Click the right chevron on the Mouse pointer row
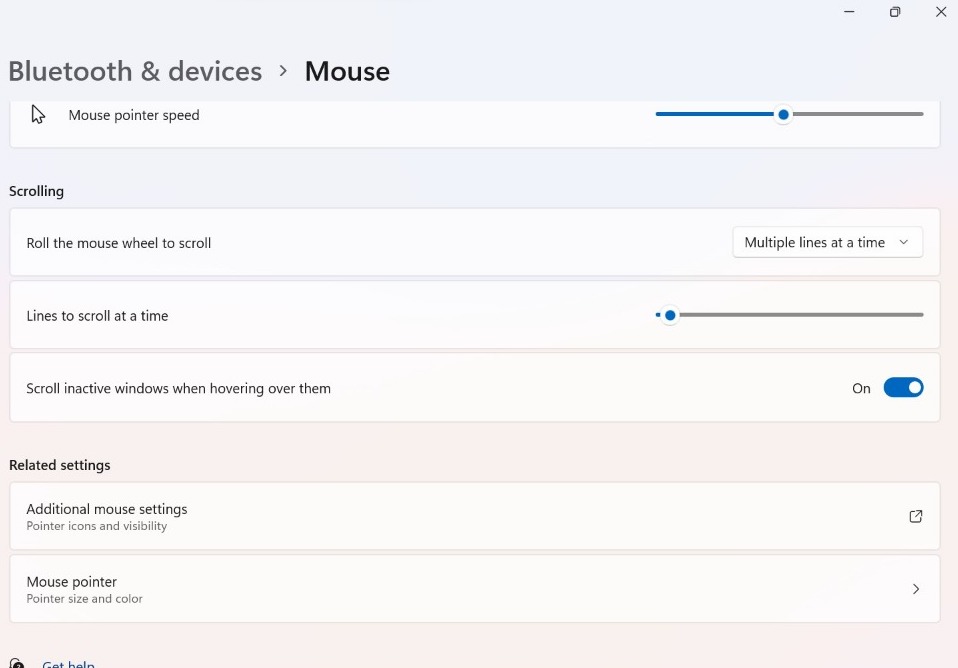Viewport: 958px width, 668px height. [915, 589]
